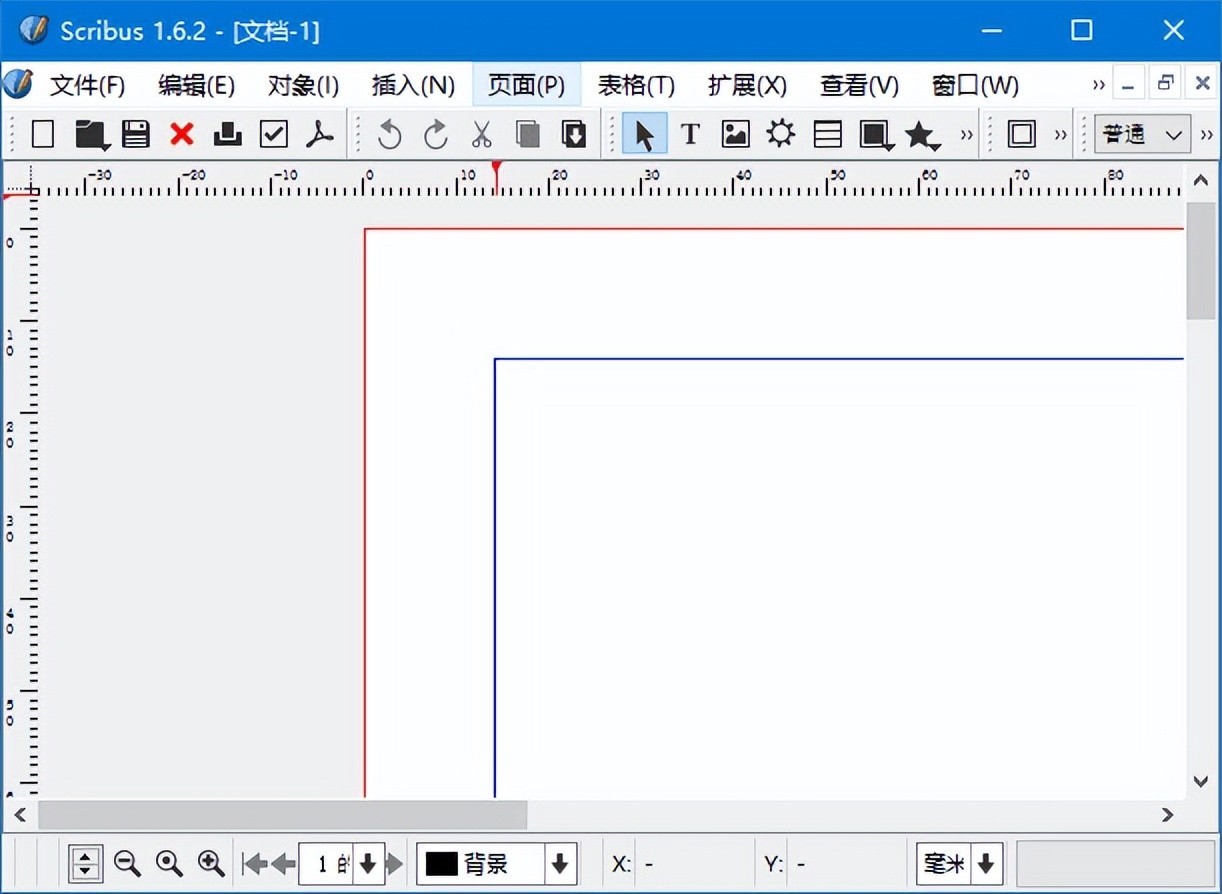Open the 对象(I) menu
The width and height of the screenshot is (1222, 894).
click(304, 86)
